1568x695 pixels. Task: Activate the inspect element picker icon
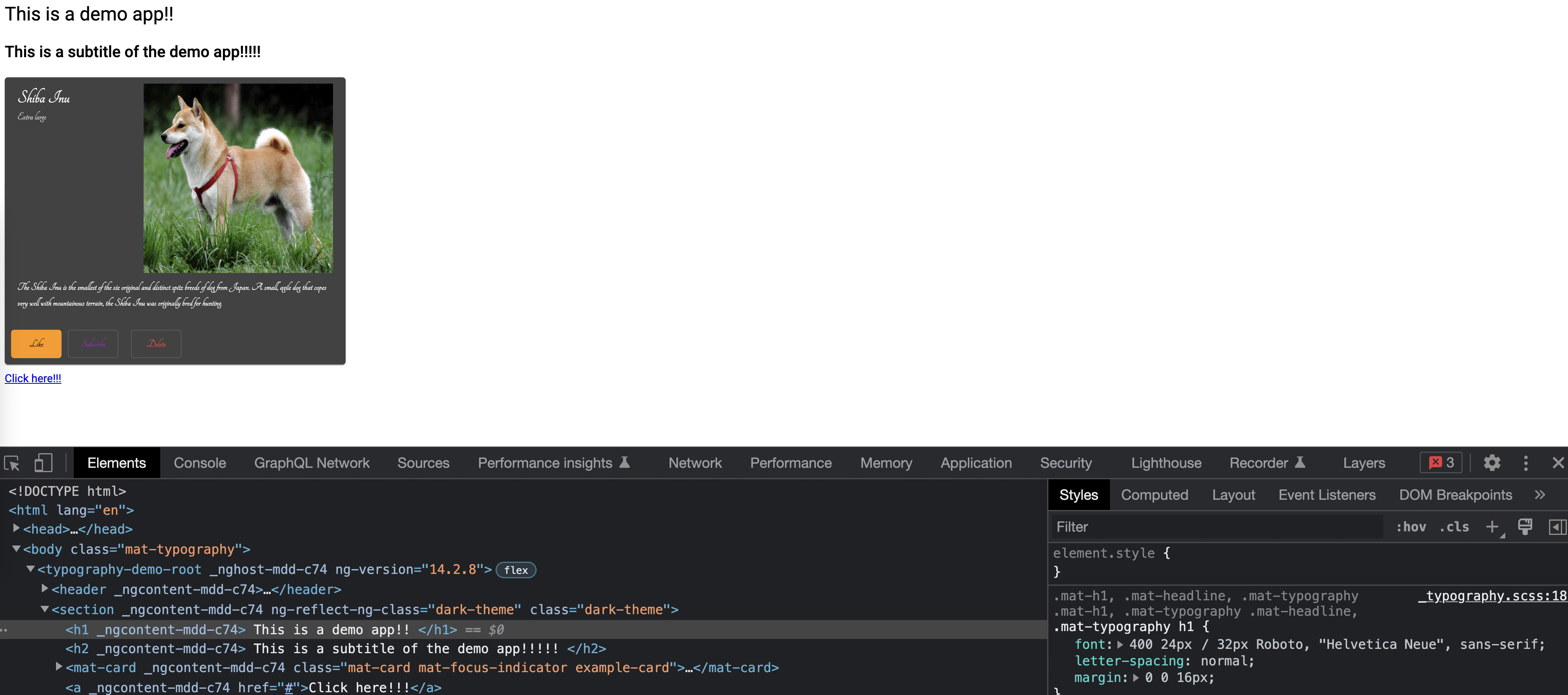pos(12,463)
